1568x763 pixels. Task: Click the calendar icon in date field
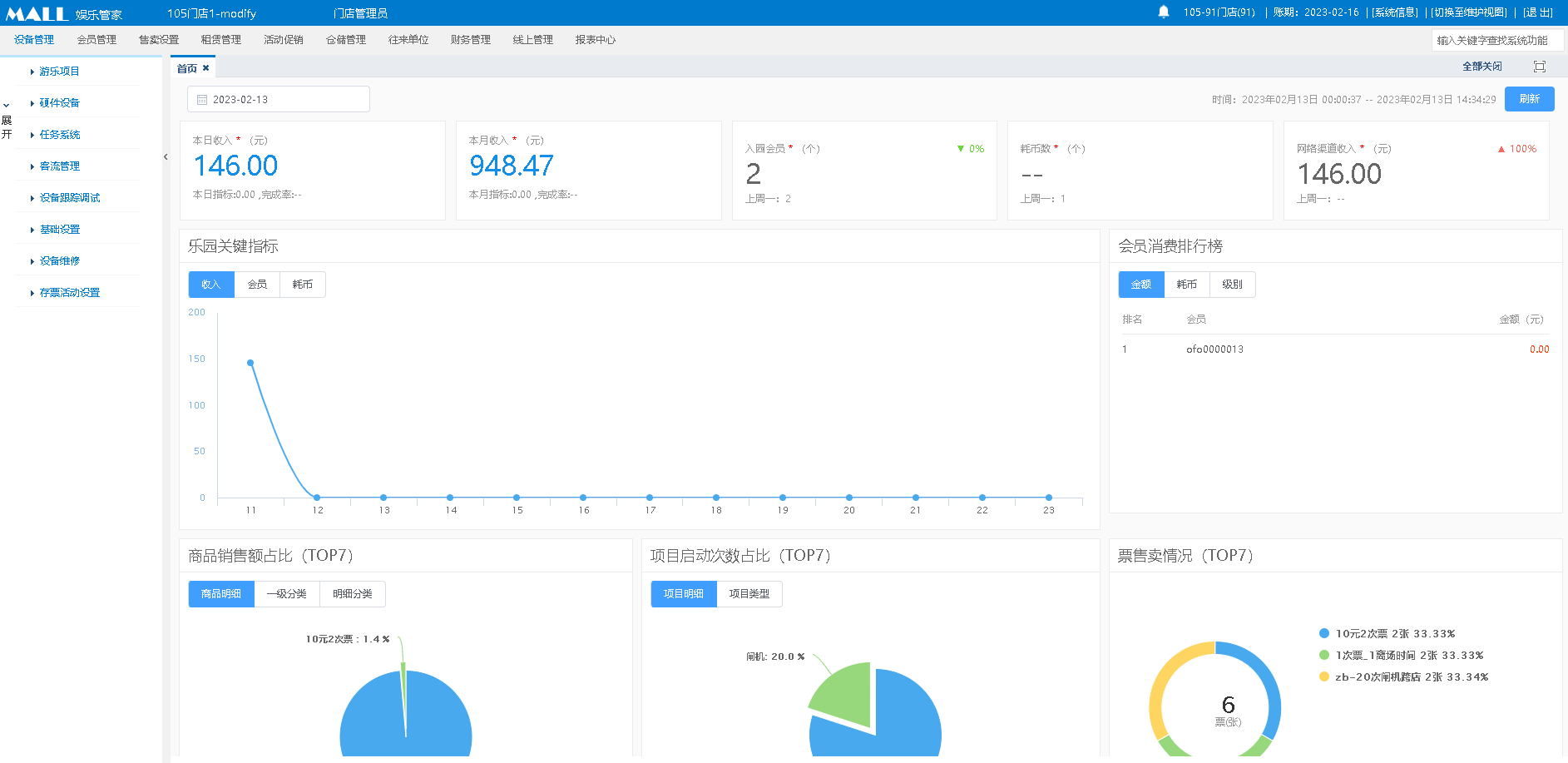coord(202,100)
